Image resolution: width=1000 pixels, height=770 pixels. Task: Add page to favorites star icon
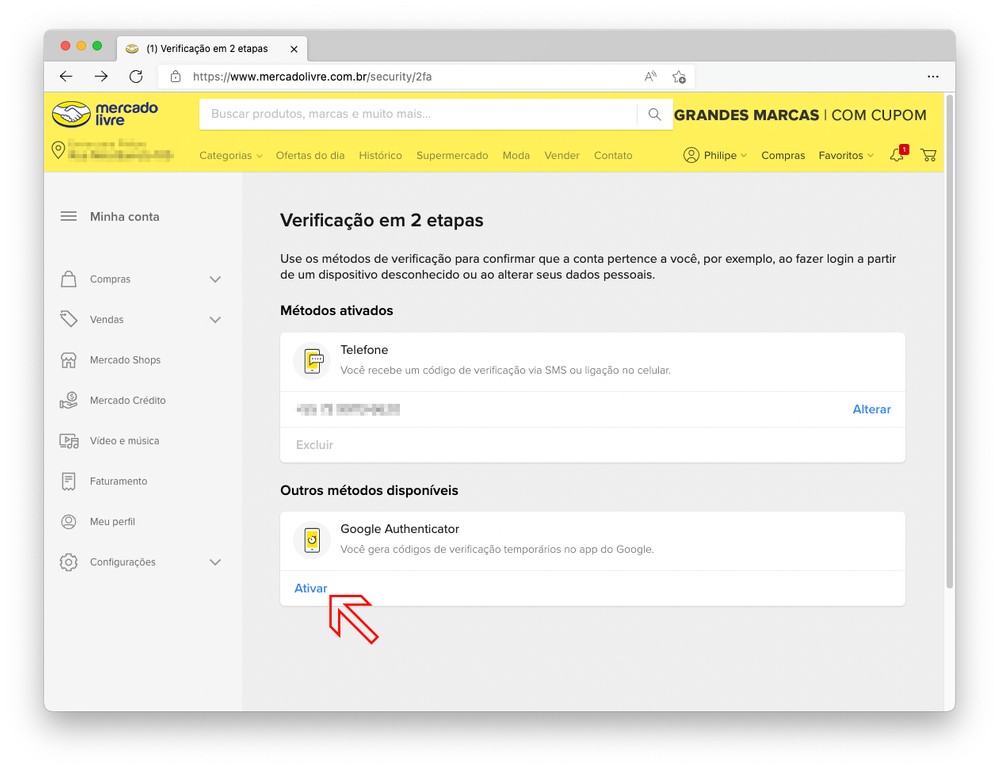coord(679,76)
